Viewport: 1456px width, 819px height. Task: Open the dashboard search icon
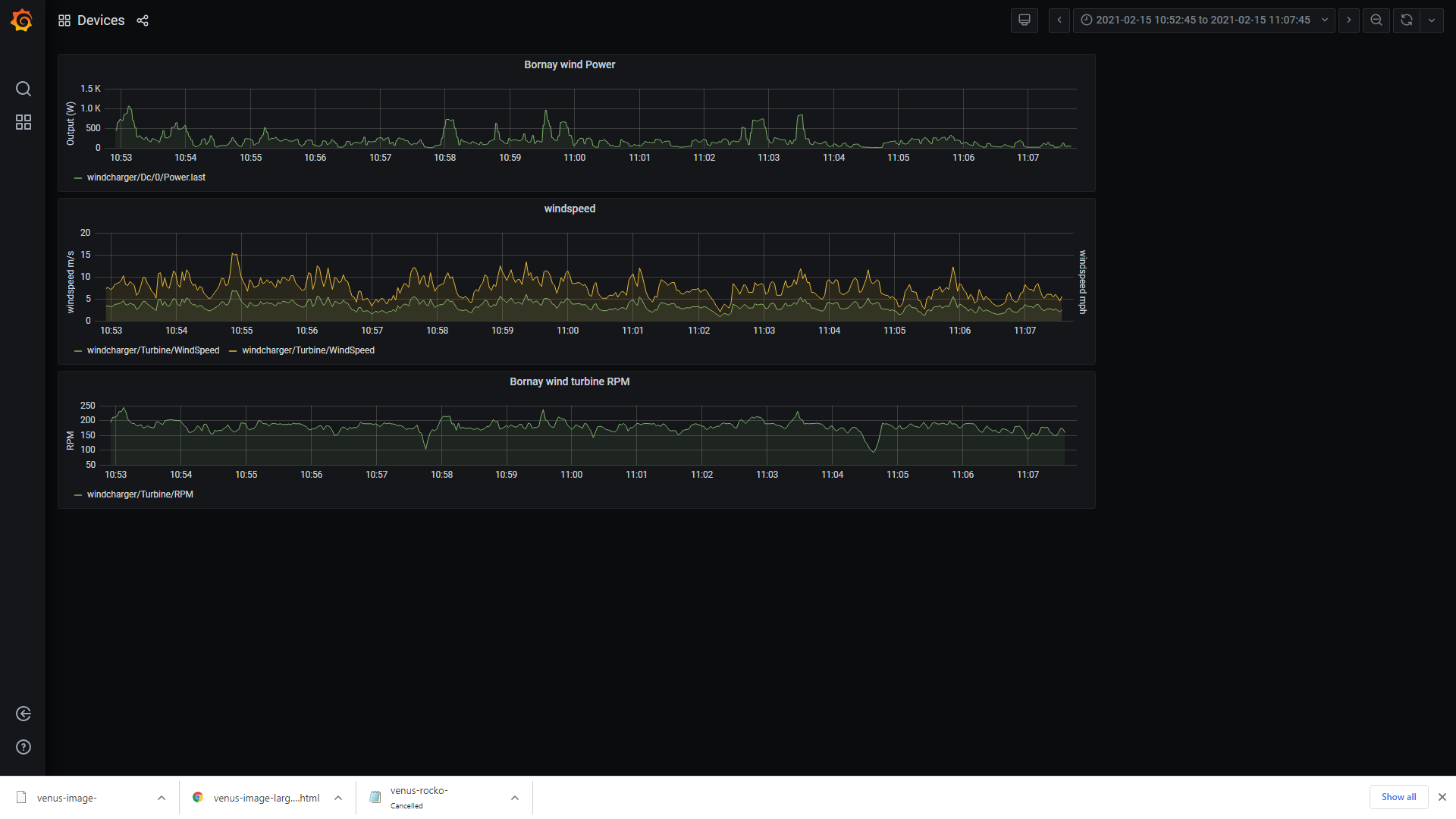pos(24,89)
